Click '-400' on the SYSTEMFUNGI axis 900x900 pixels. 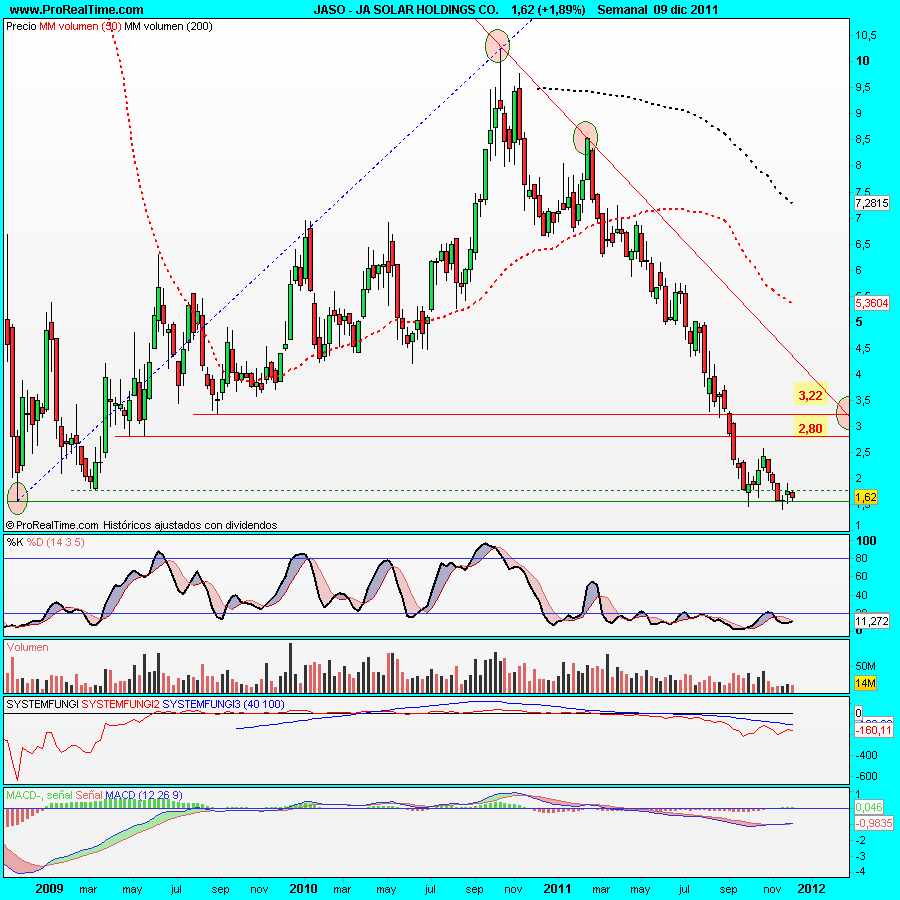tap(866, 755)
